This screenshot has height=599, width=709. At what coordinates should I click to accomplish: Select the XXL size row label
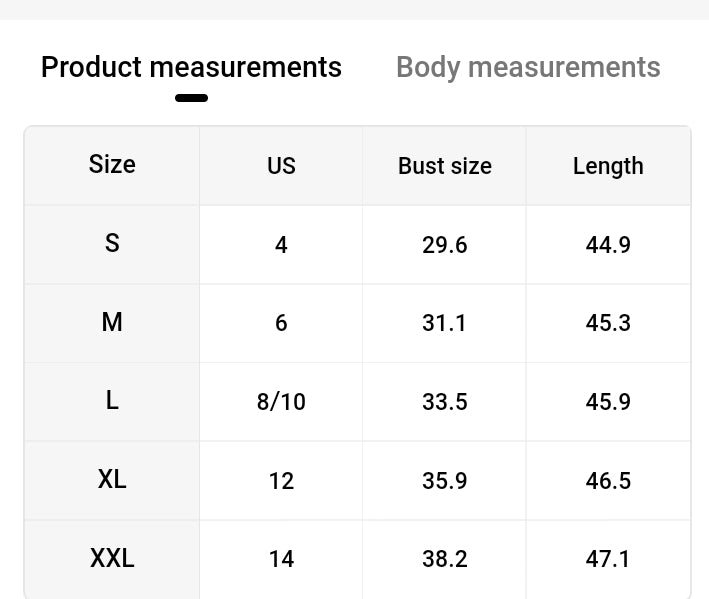click(112, 558)
